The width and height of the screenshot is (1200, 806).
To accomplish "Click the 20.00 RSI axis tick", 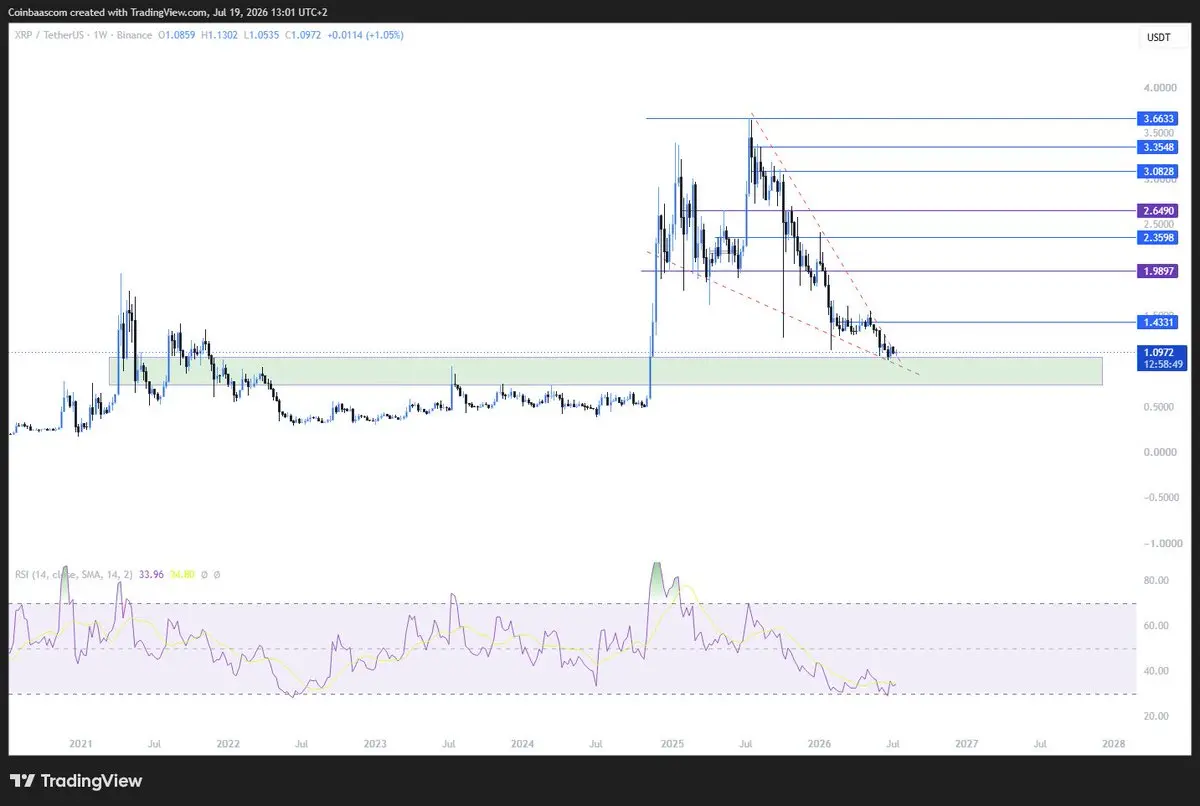I will click(1156, 716).
